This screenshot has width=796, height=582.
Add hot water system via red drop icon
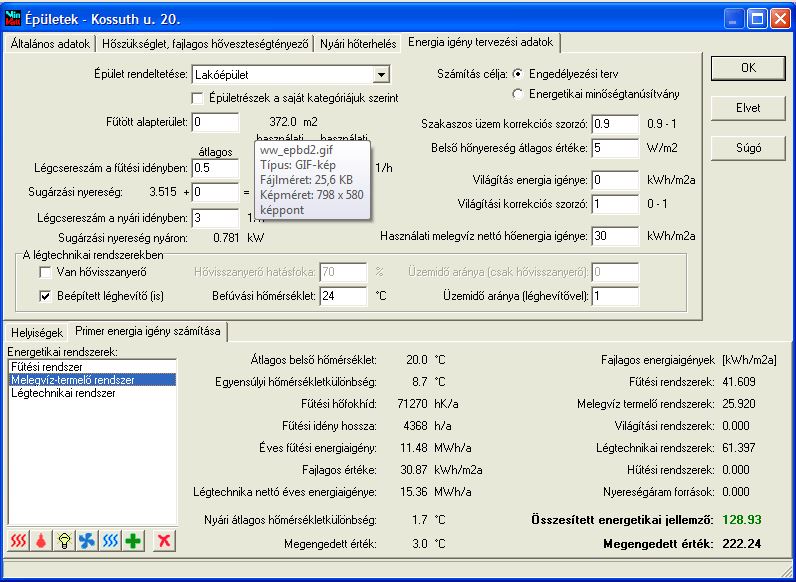click(x=41, y=541)
